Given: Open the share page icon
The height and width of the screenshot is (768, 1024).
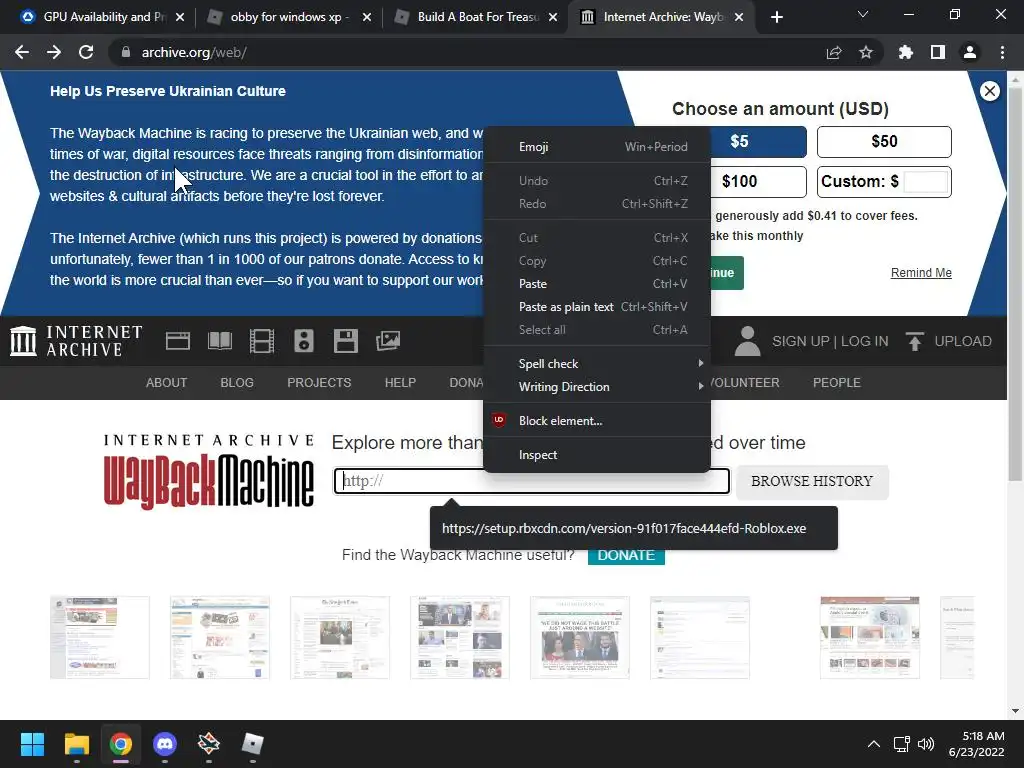Looking at the screenshot, I should pyautogui.click(x=834, y=52).
